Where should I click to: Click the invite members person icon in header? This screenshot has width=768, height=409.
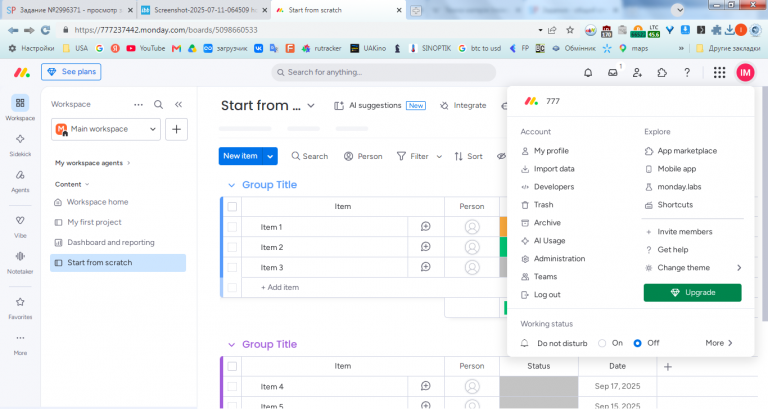click(x=637, y=72)
